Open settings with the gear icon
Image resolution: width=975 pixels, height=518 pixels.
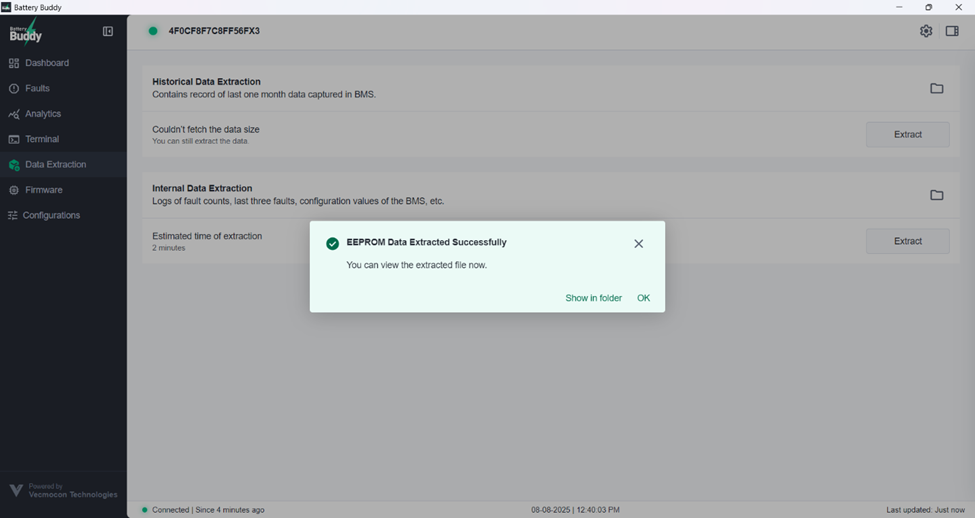pyautogui.click(x=926, y=31)
